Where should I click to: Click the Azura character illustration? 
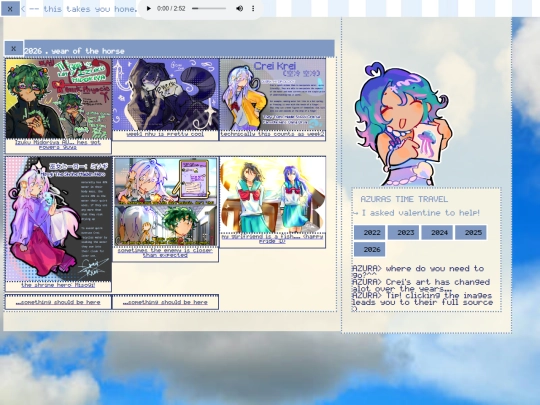click(404, 124)
